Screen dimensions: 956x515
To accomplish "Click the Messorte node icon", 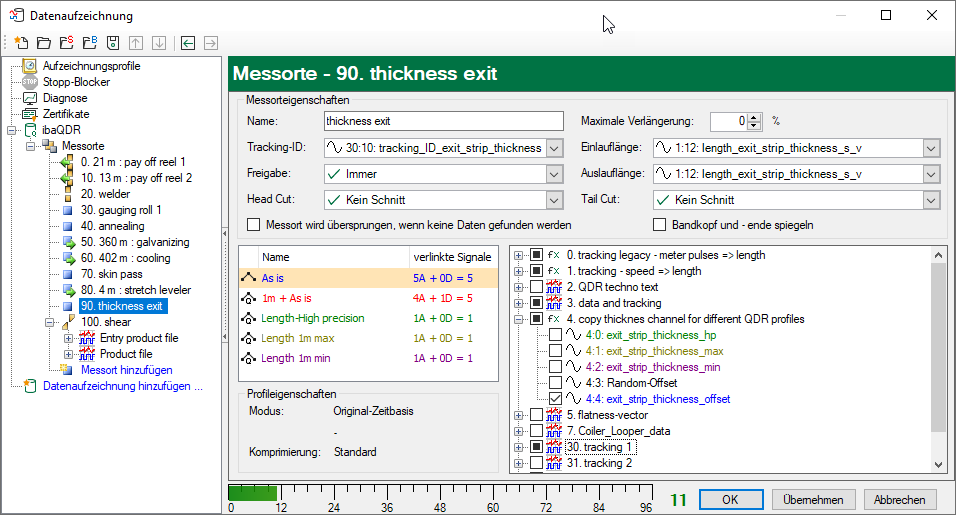I will (x=49, y=146).
